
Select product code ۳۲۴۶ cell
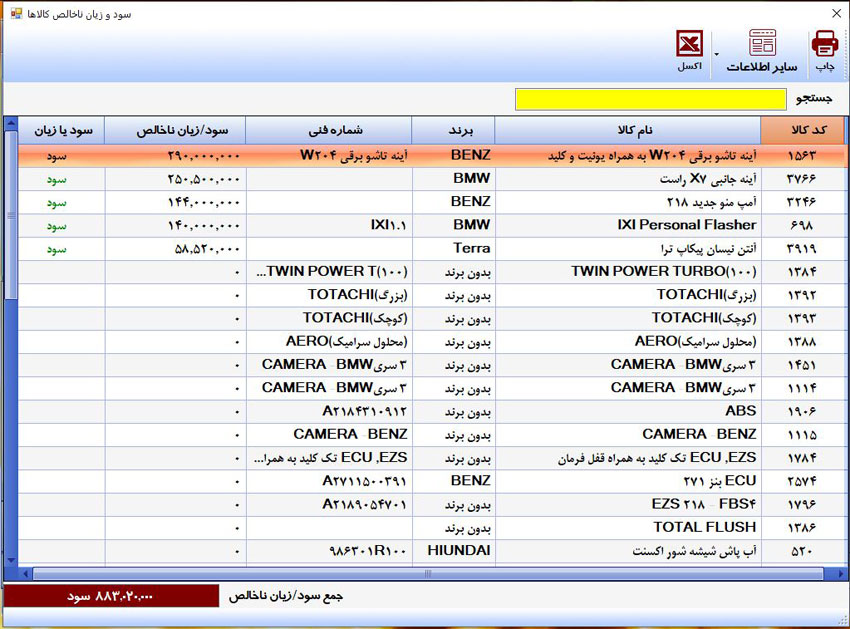pyautogui.click(x=802, y=202)
